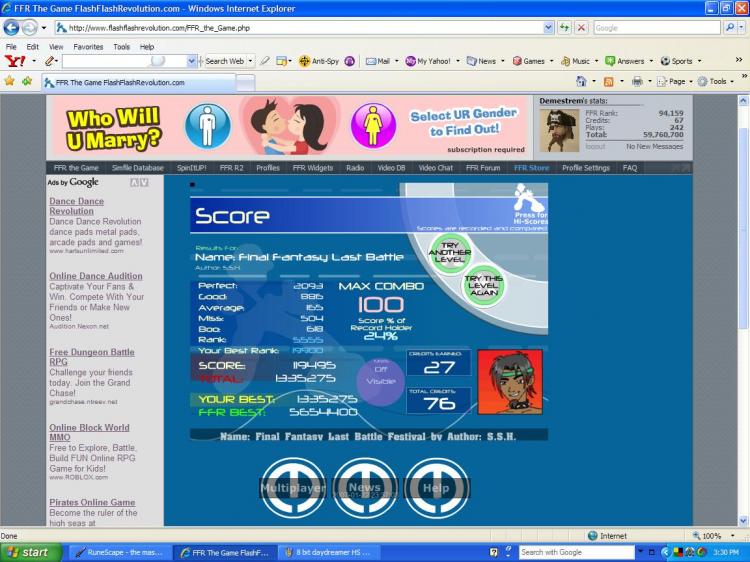Screen dimensions: 750x562
Task: Click the My Yahoo! toolbar button
Action: [x=428, y=61]
